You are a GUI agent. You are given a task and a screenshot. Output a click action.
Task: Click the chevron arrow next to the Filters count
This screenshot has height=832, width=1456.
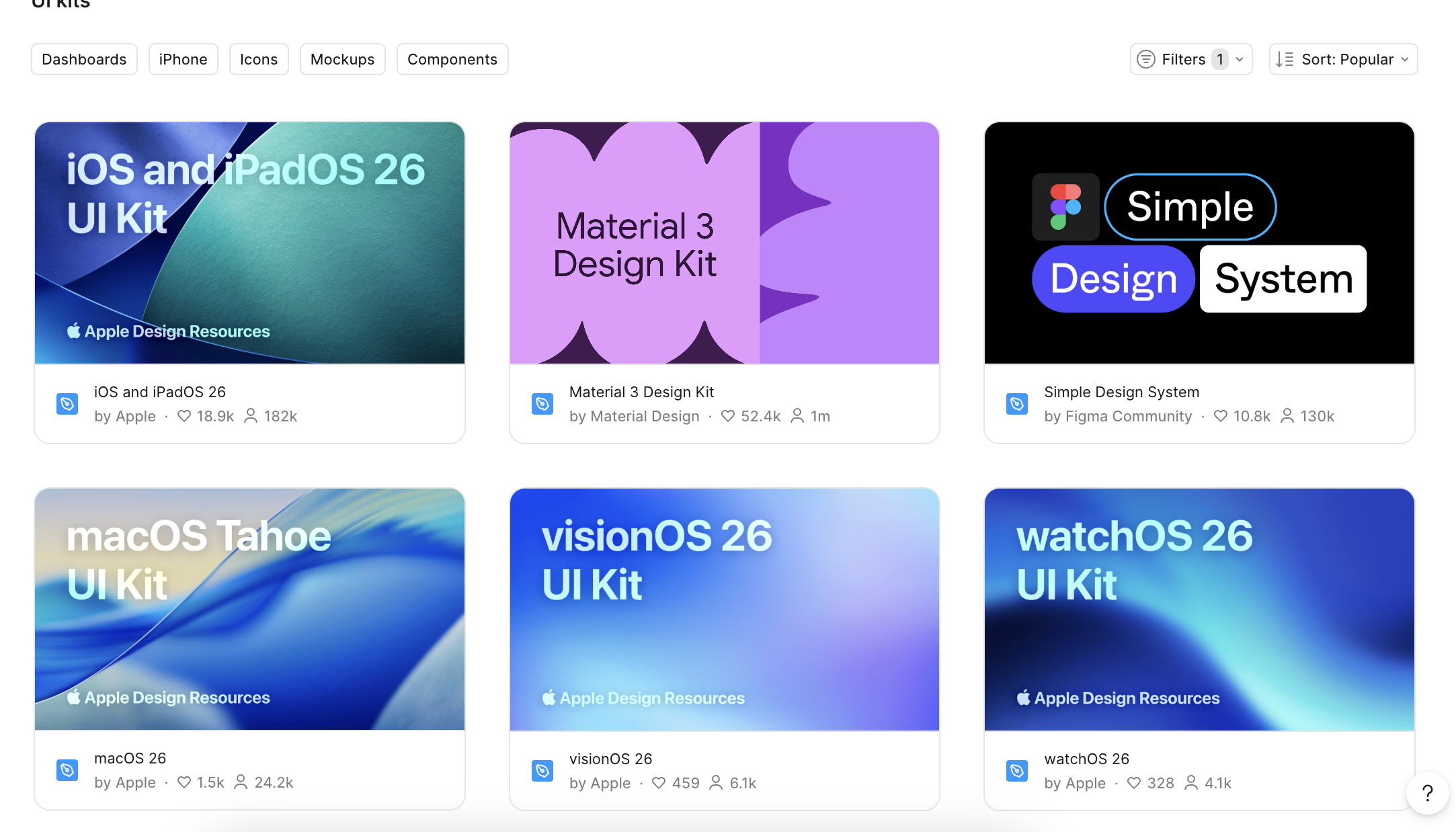tap(1240, 59)
